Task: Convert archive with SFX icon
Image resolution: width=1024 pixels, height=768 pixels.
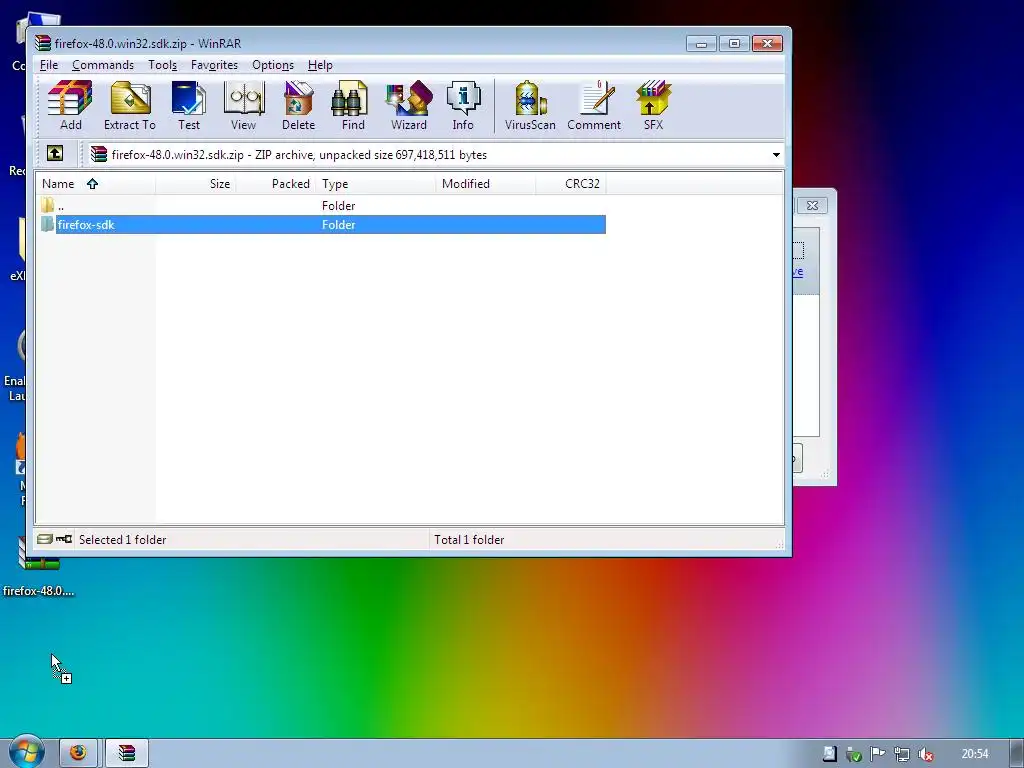Action: [653, 106]
